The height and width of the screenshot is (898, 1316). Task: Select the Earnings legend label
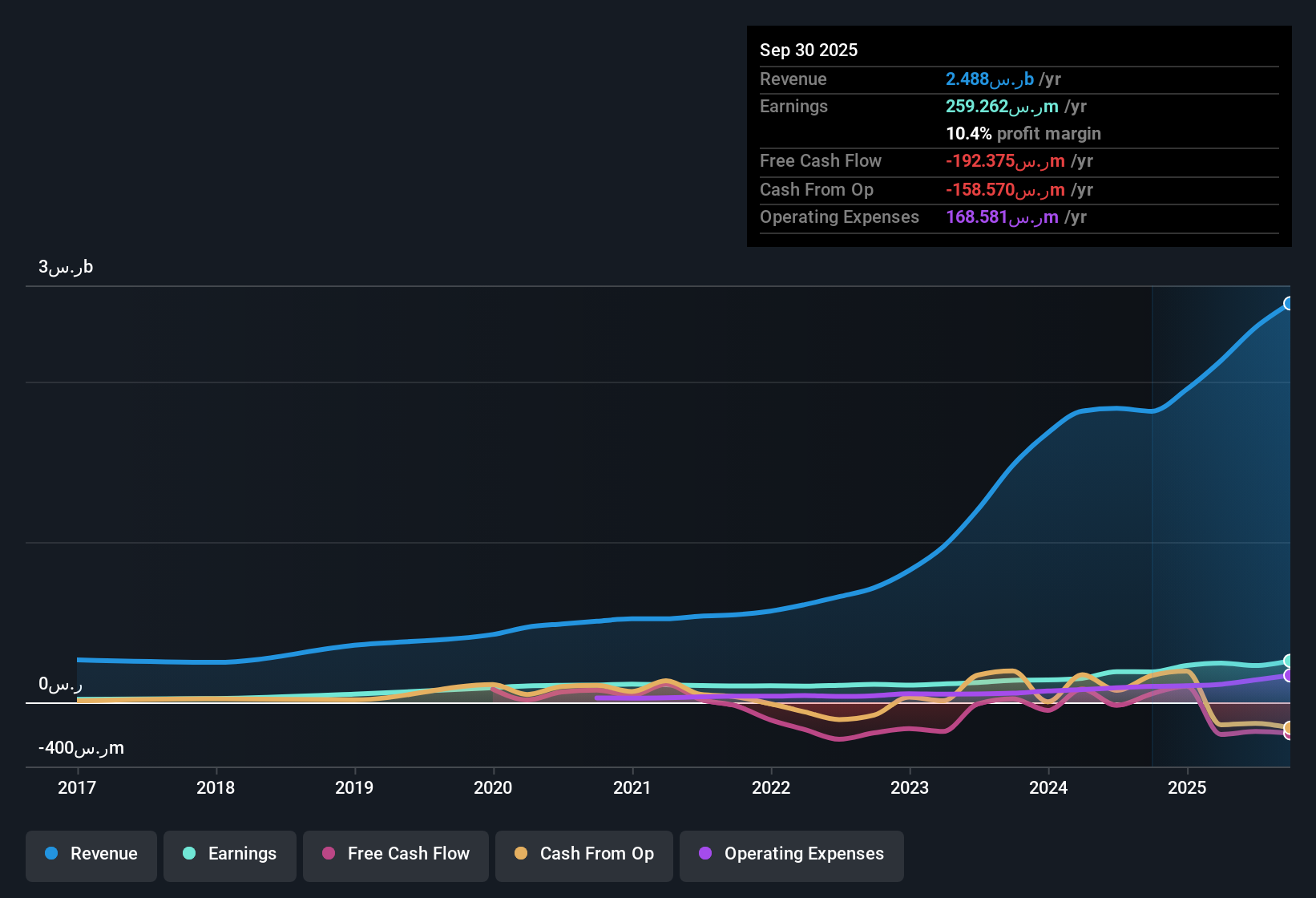[242, 854]
